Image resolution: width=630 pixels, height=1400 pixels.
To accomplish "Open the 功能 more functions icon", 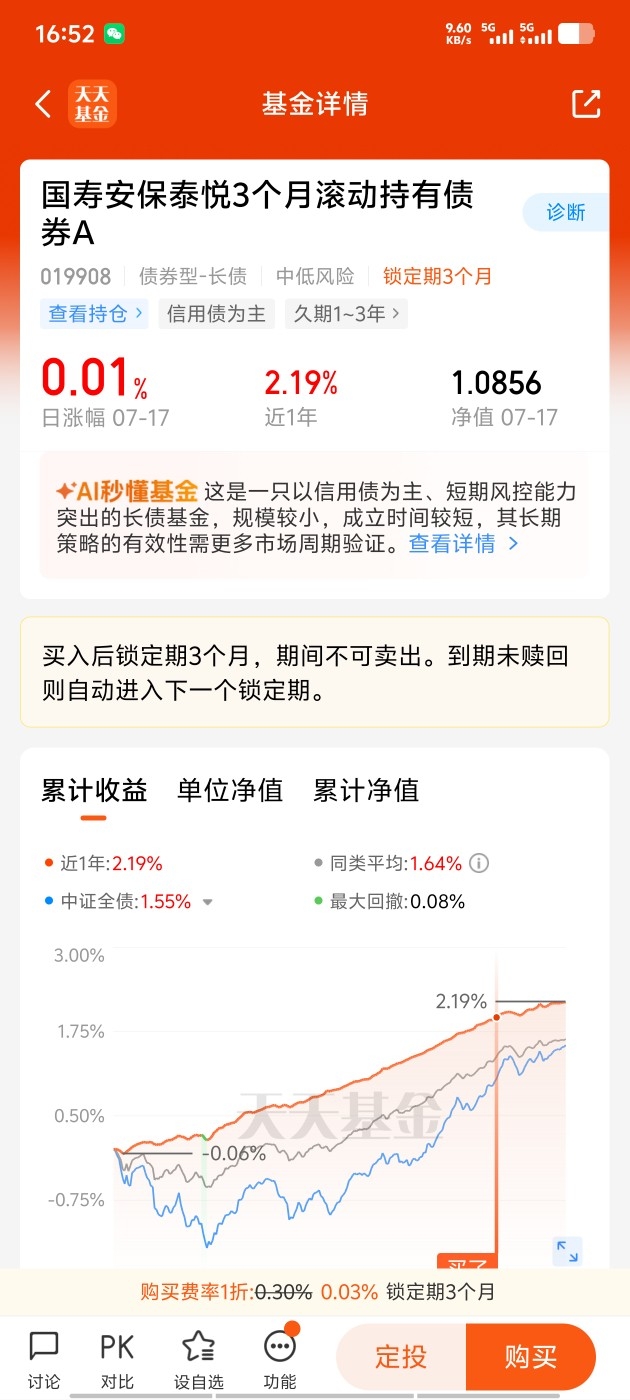I will click(x=280, y=1346).
